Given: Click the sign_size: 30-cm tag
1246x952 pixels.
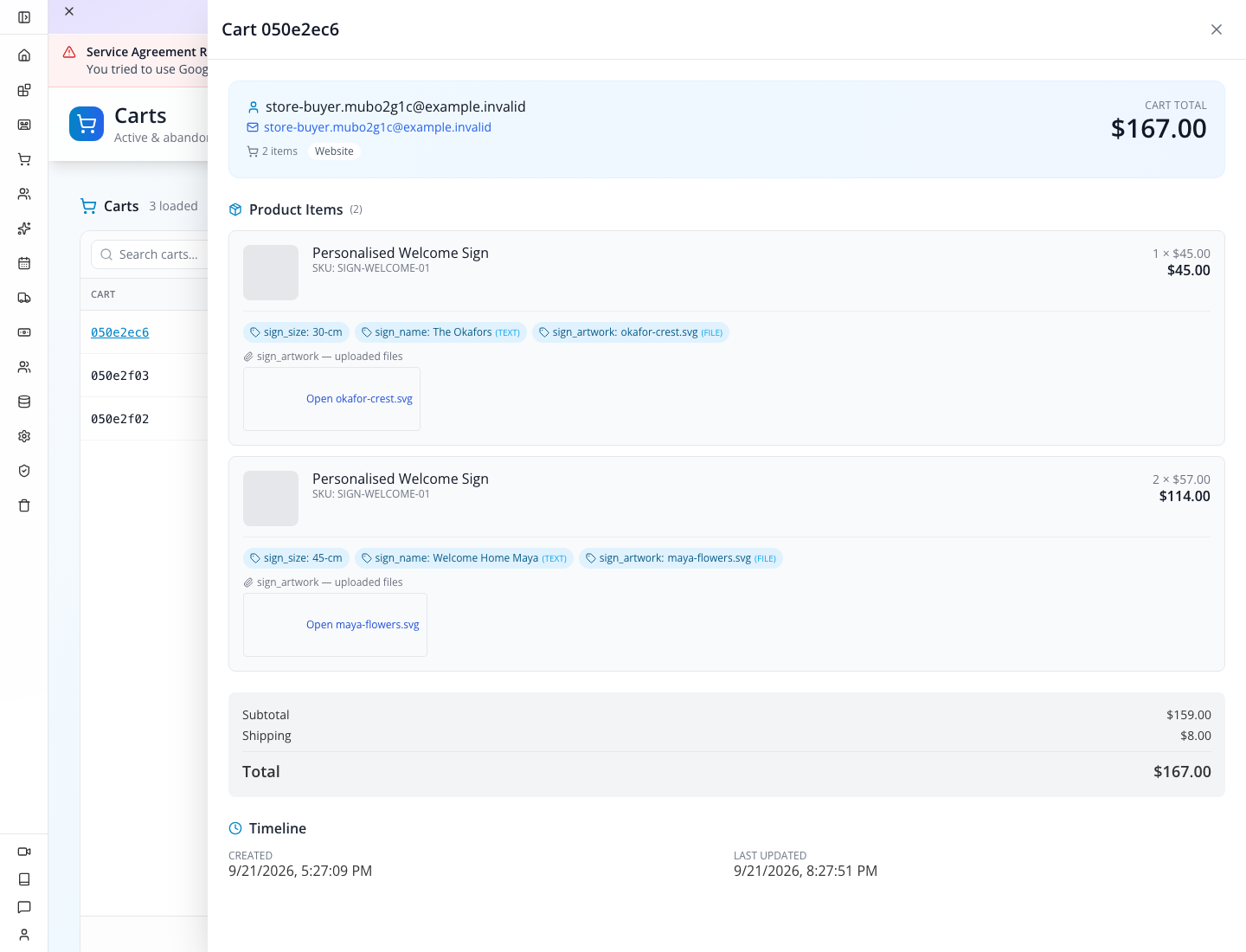Looking at the screenshot, I should point(296,332).
